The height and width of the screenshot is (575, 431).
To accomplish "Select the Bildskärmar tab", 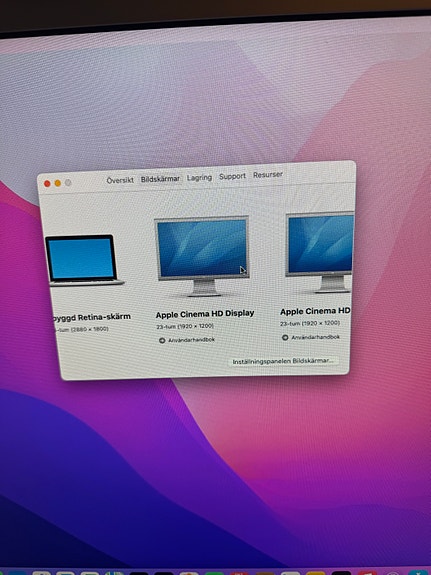I will (x=160, y=179).
